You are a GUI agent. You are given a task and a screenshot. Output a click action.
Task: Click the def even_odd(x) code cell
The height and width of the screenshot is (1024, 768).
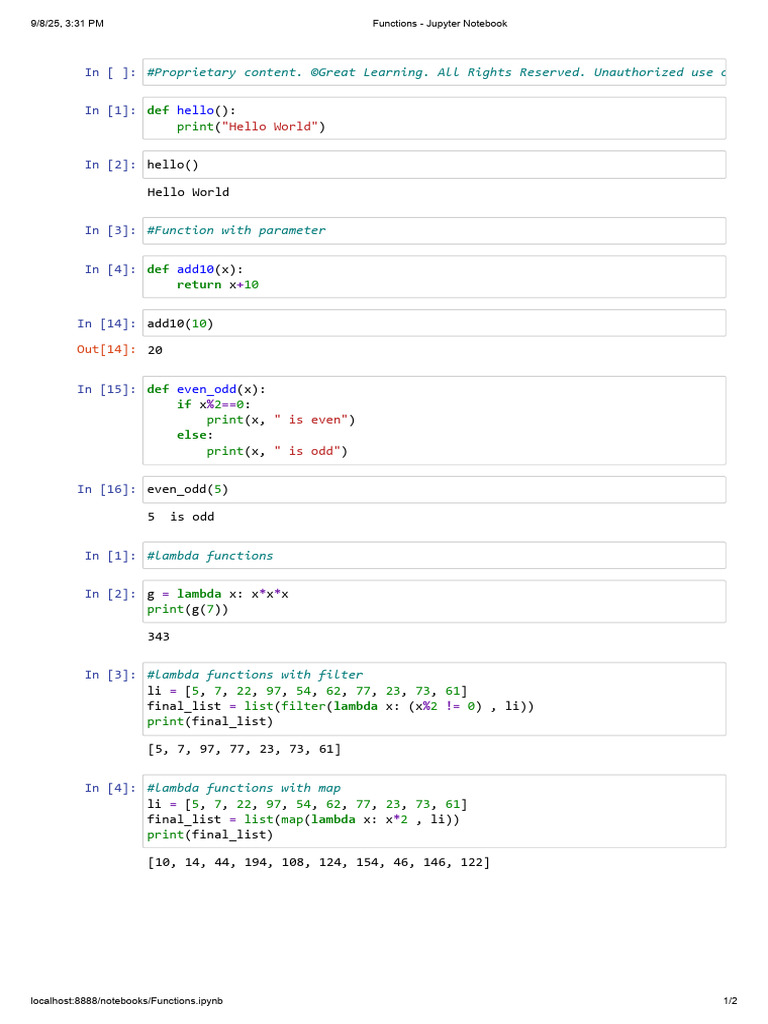pos(434,421)
